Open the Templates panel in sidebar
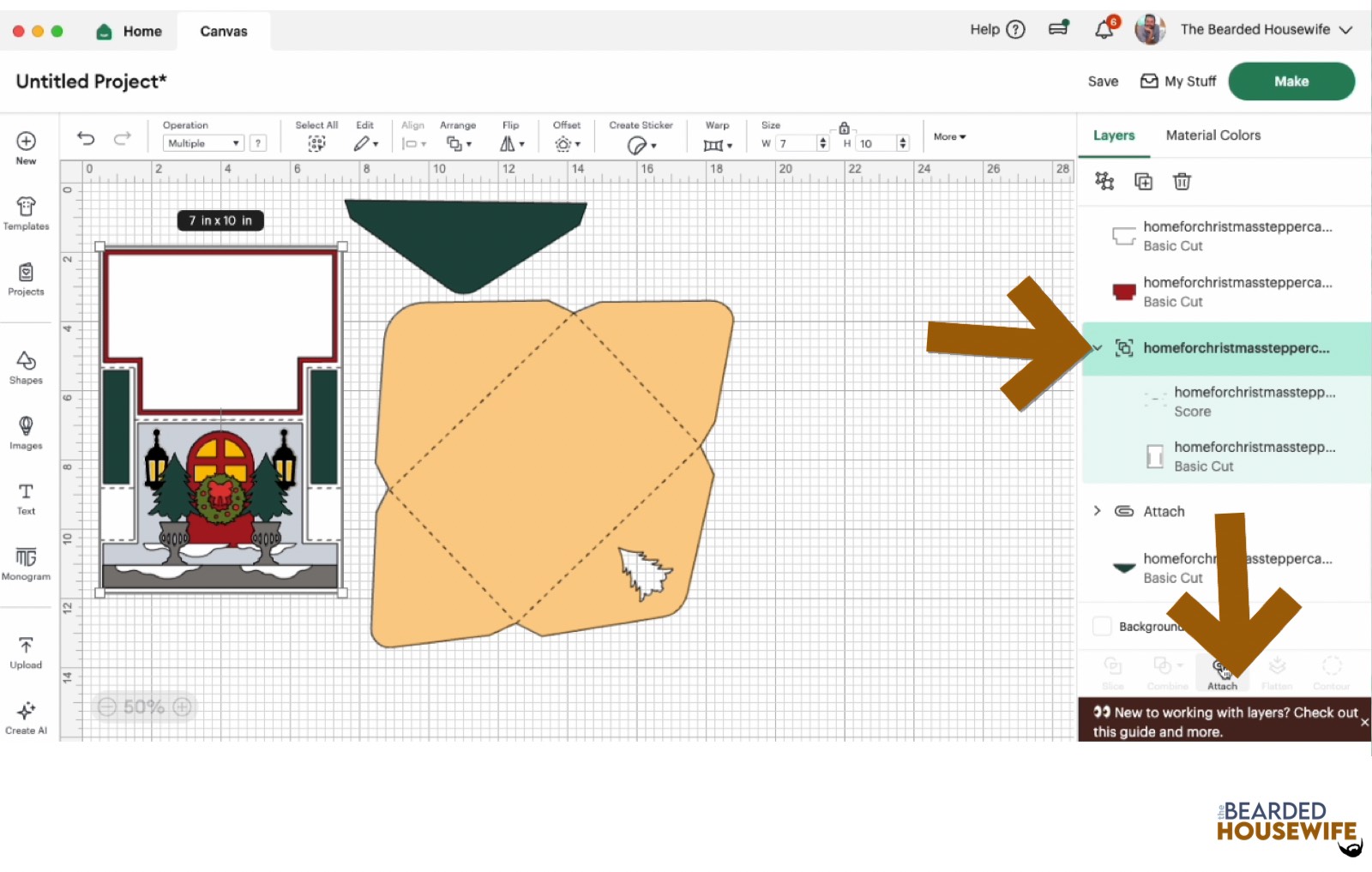The image size is (1372, 872). coord(26,213)
